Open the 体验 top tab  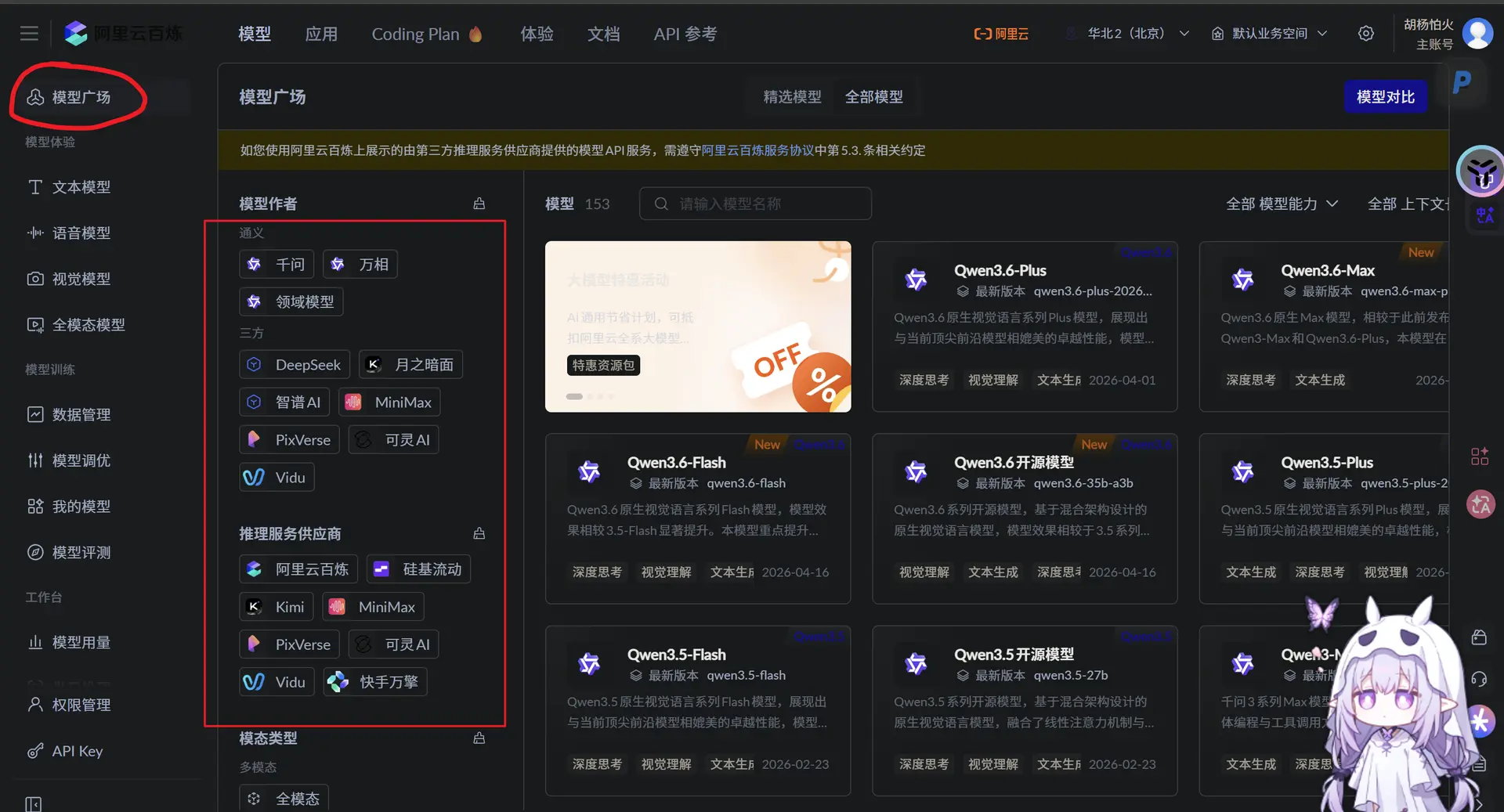click(x=537, y=34)
